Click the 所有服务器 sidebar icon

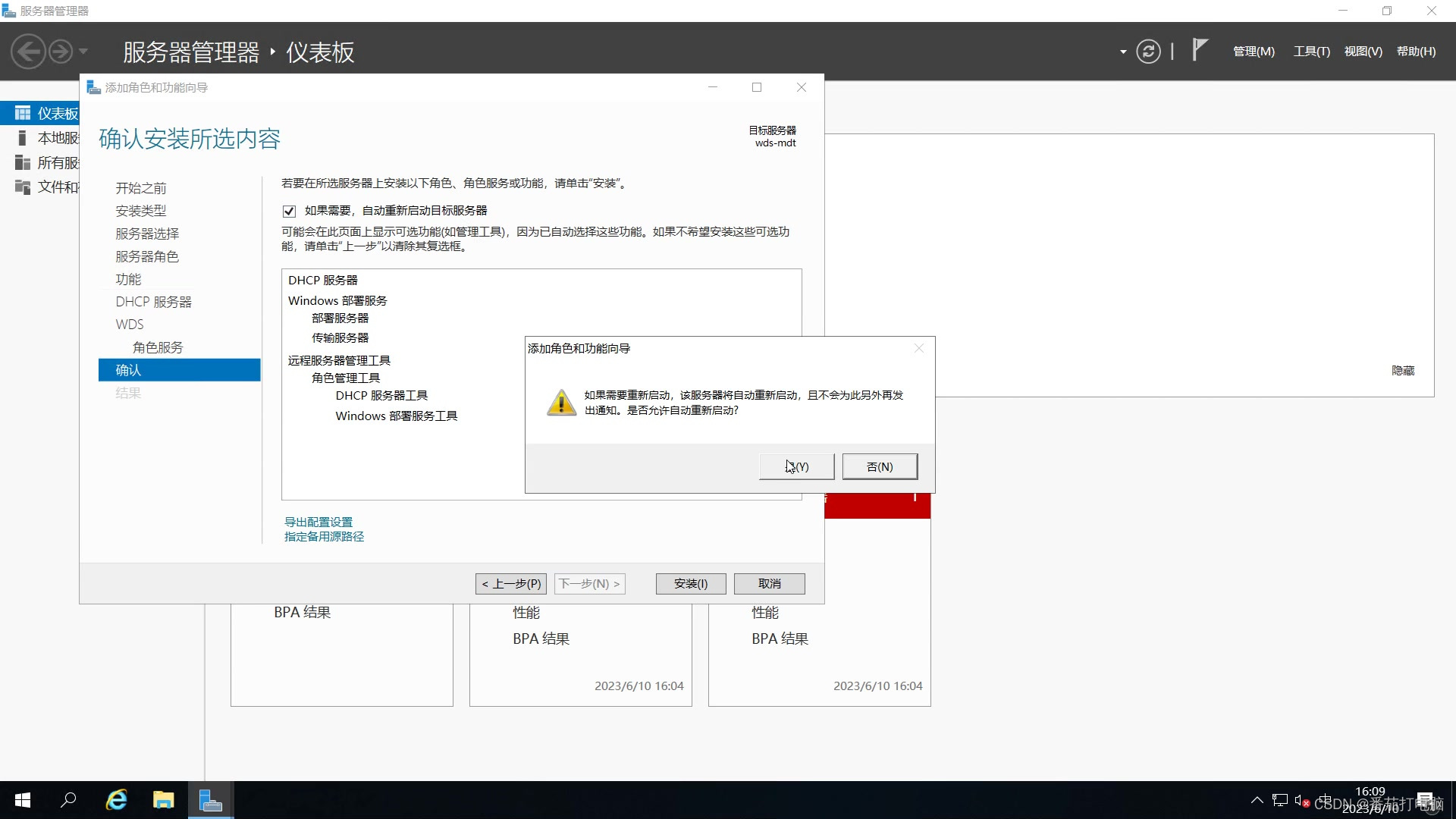pos(22,162)
